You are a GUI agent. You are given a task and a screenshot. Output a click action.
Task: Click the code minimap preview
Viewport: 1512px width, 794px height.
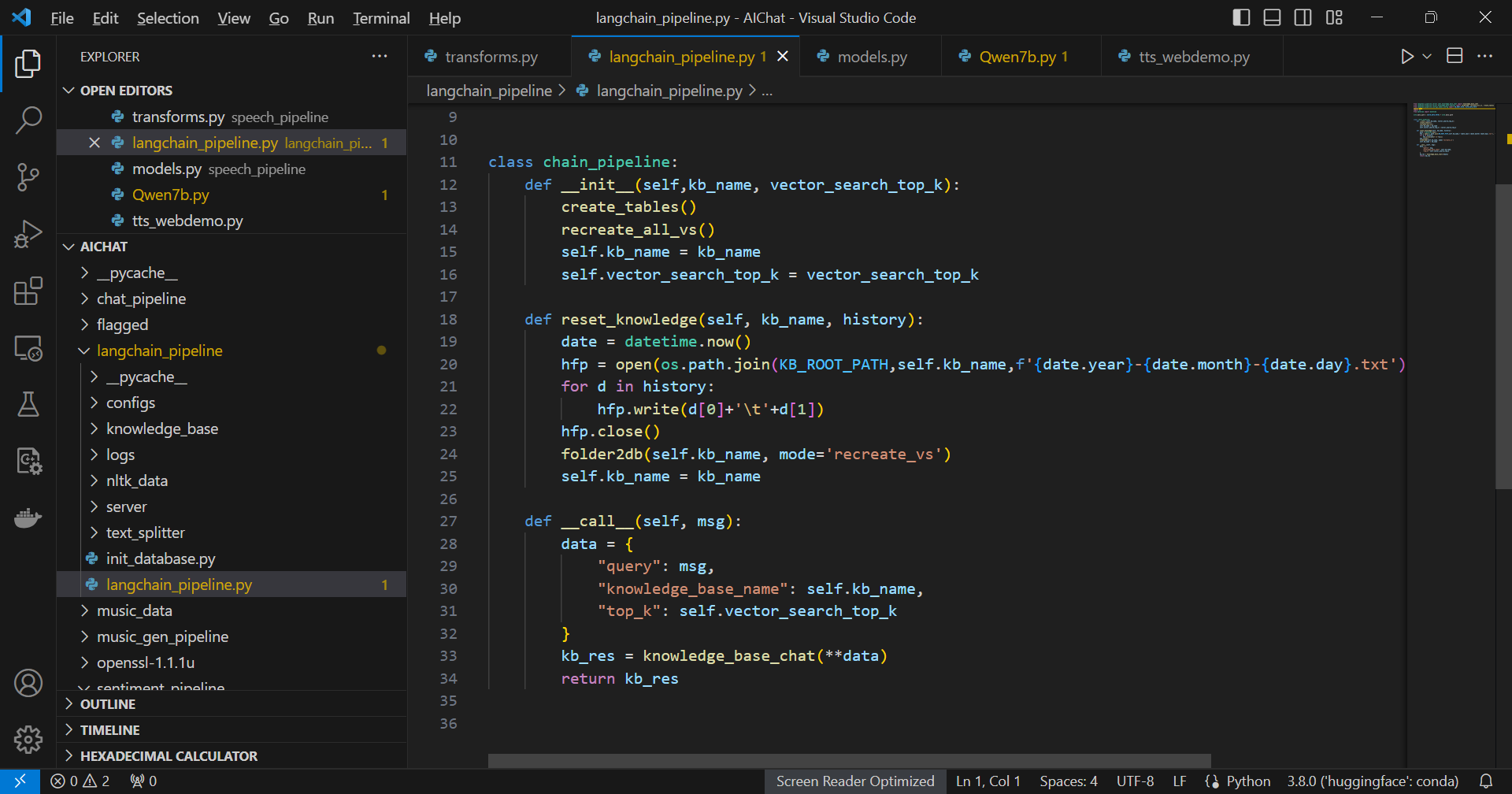click(1453, 130)
